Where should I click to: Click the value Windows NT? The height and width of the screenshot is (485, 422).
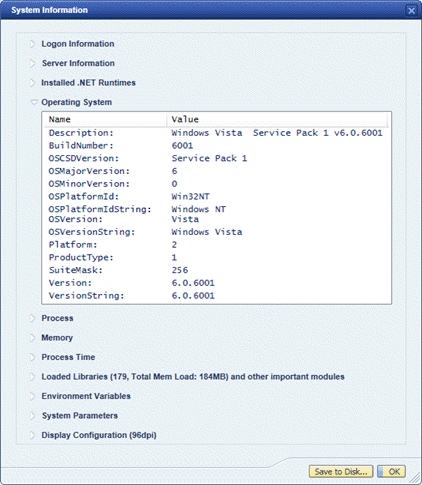click(198, 209)
